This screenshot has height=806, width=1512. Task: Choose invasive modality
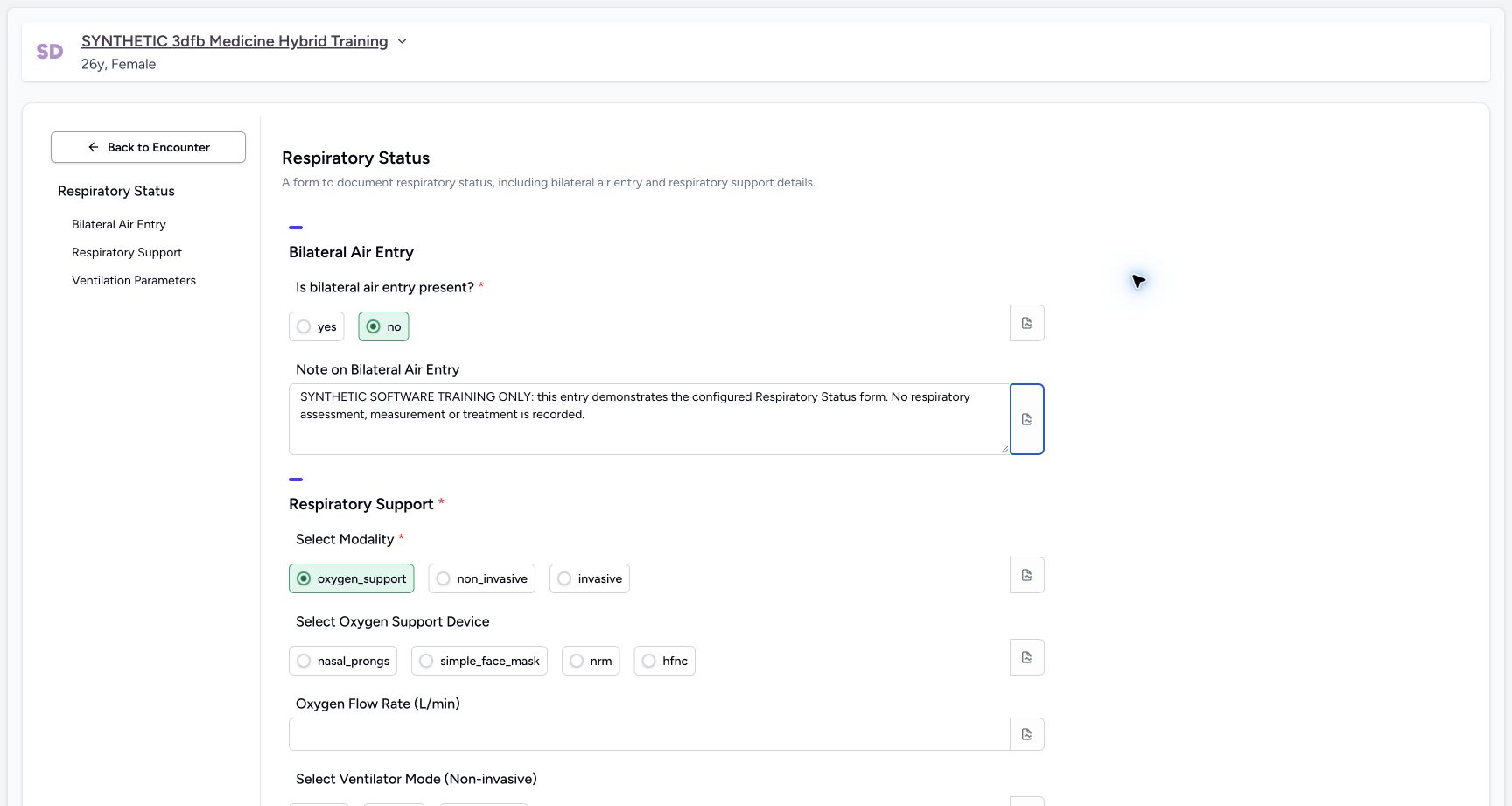[589, 578]
